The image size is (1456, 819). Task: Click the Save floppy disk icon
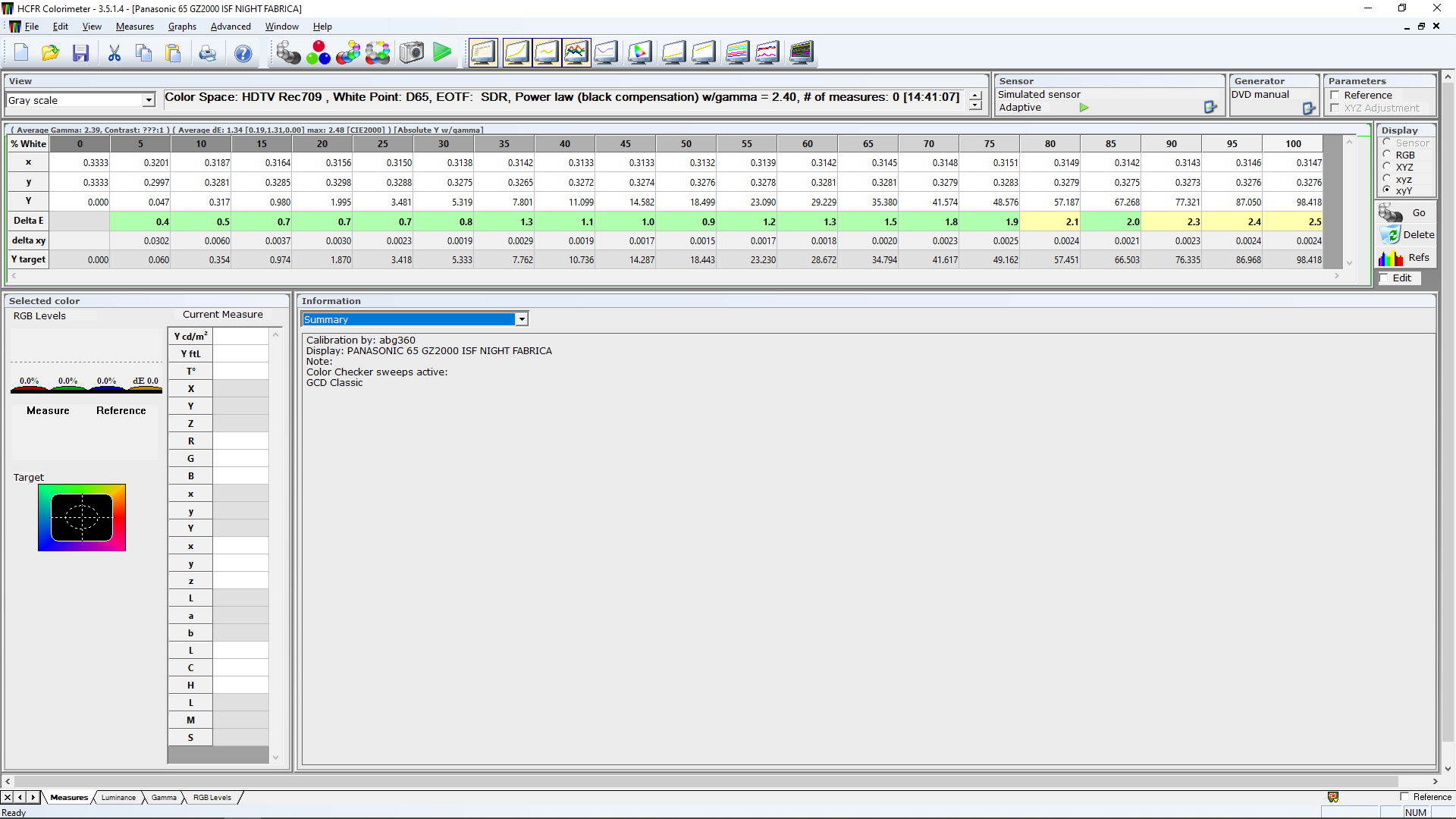pos(81,53)
